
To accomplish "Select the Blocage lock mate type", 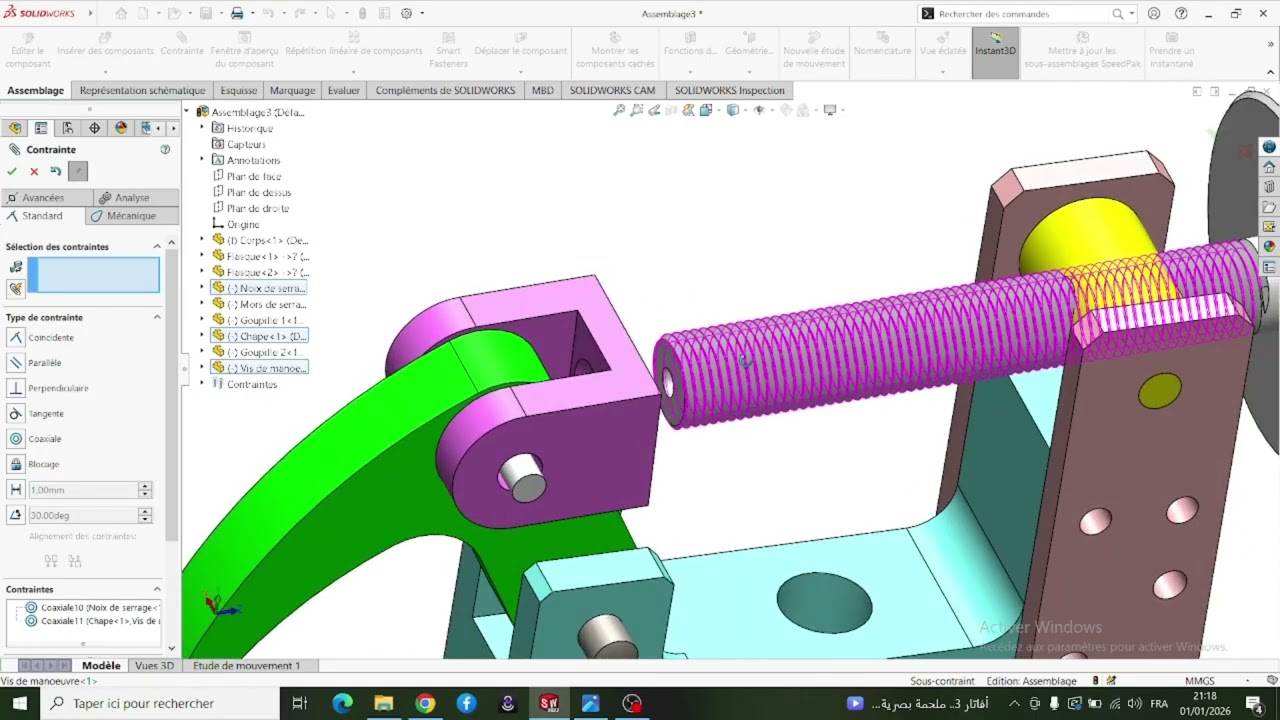I will click(x=16, y=464).
